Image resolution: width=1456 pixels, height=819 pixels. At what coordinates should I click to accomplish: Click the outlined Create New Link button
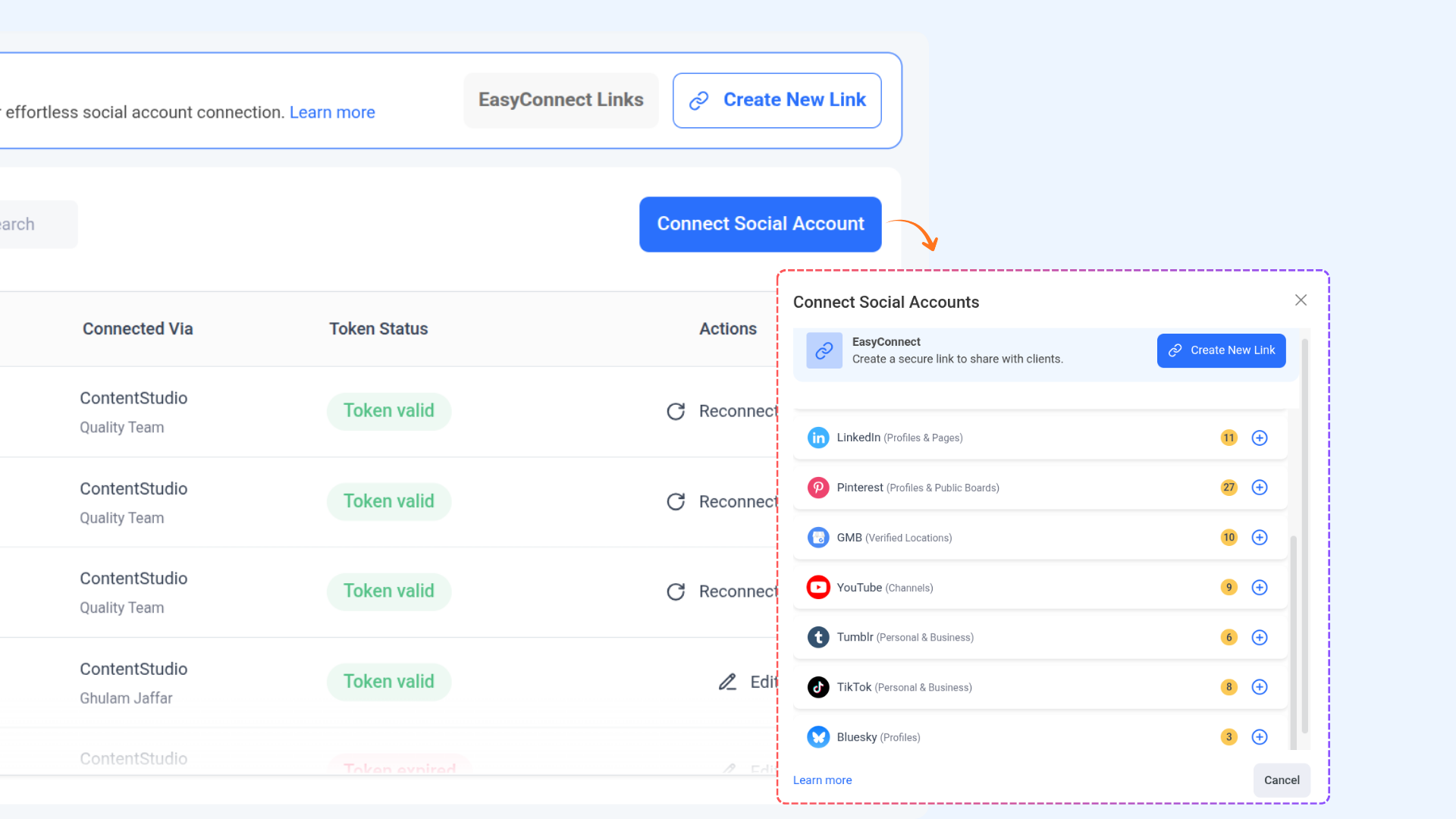(777, 100)
